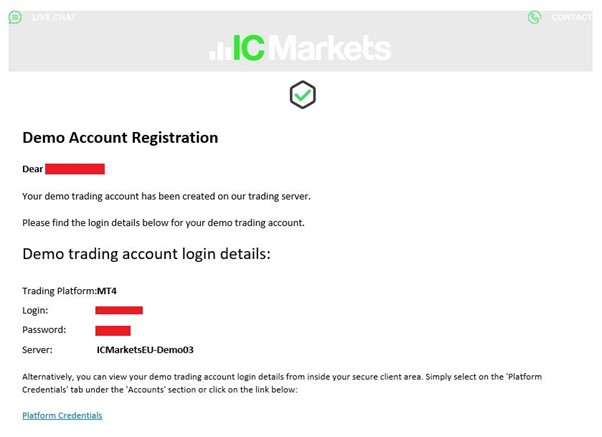Click the bar chart logo symbol
The width and height of the screenshot is (602, 437).
point(220,49)
